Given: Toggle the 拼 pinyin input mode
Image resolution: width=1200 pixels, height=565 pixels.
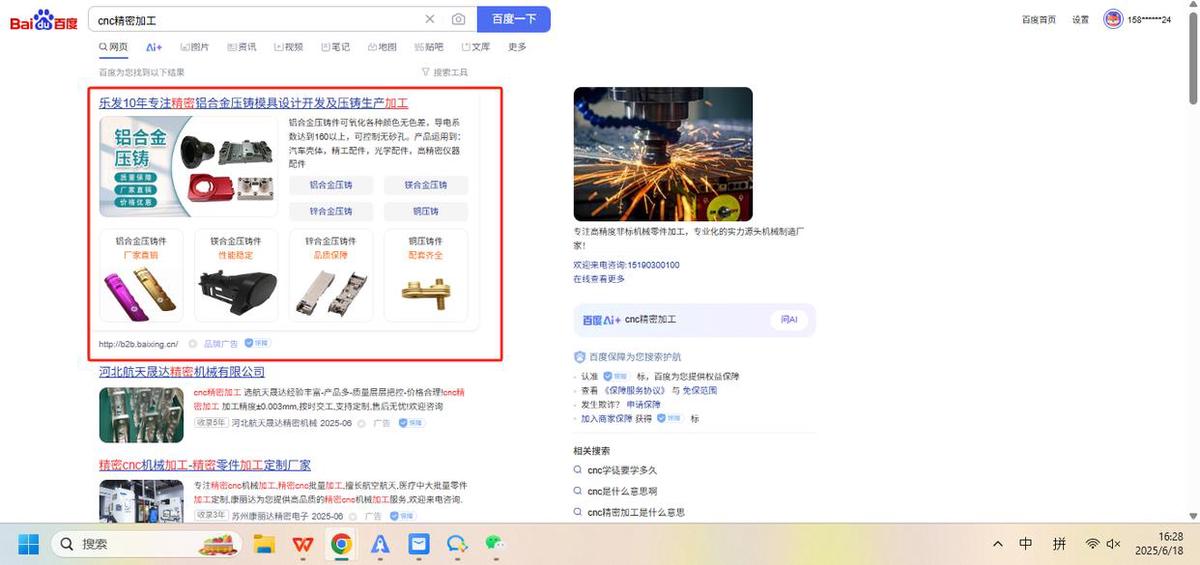Looking at the screenshot, I should click(1059, 544).
